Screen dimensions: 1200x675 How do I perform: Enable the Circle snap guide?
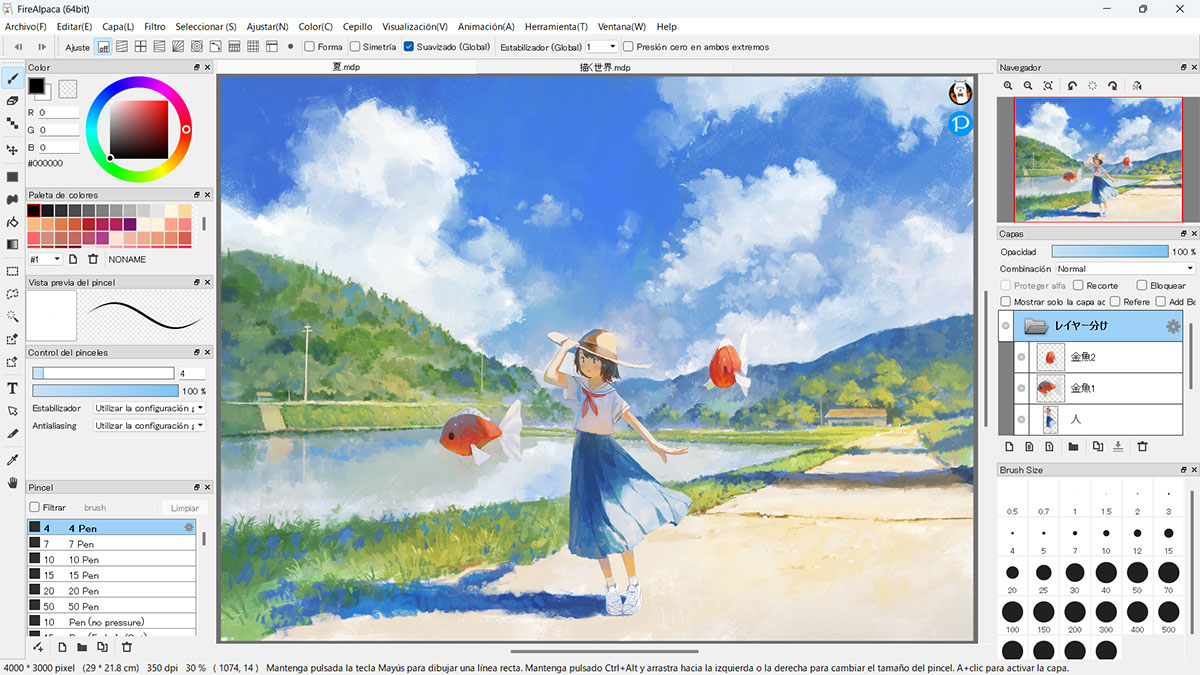pos(197,47)
